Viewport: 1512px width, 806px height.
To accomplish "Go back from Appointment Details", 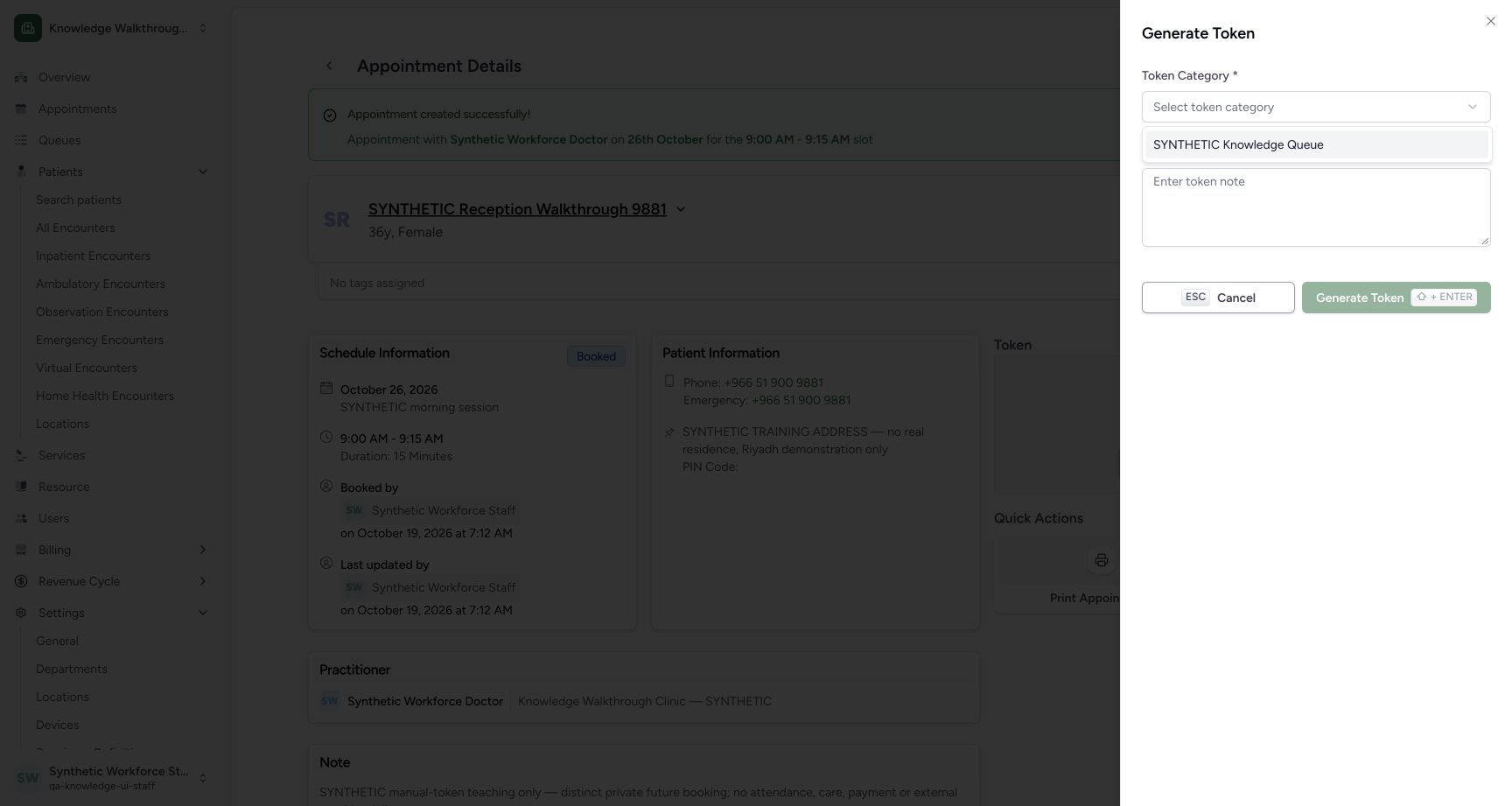I will [329, 66].
